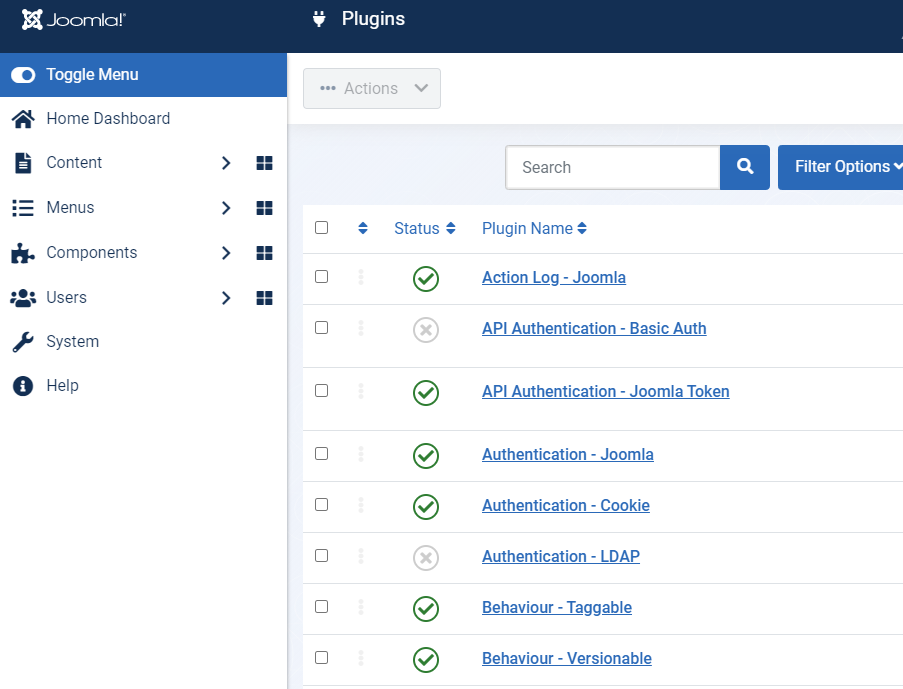Check the box for API Authentication - Joomla Token
The height and width of the screenshot is (689, 903).
coord(321,391)
